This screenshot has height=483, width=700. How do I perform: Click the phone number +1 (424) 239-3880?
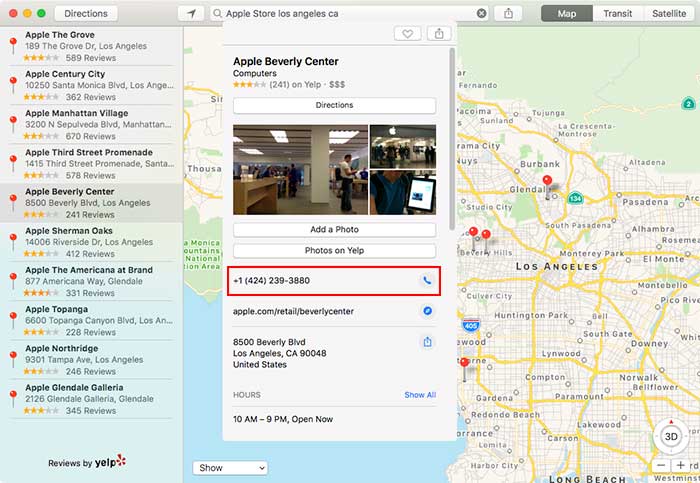click(x=271, y=280)
